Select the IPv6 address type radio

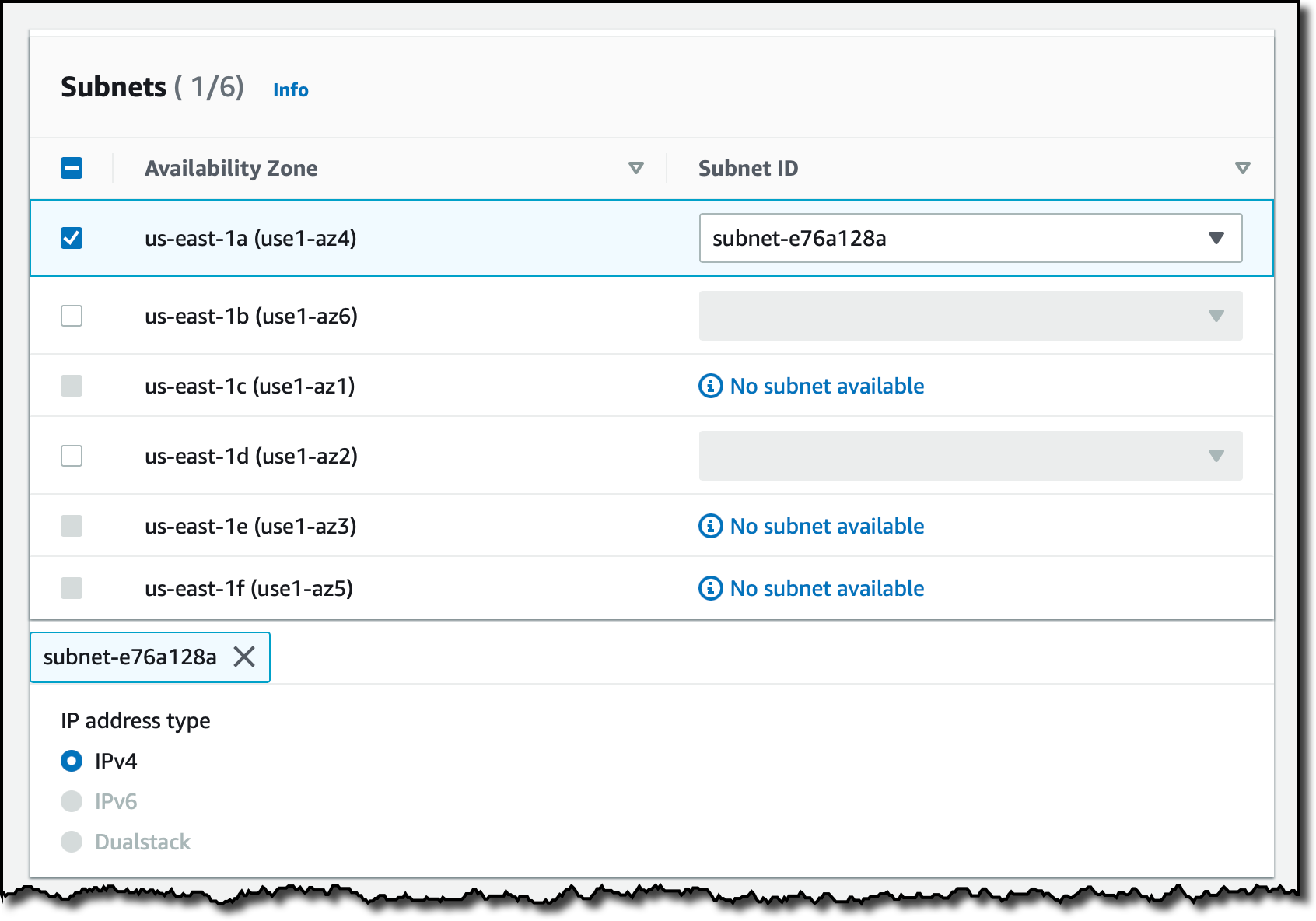click(x=72, y=801)
